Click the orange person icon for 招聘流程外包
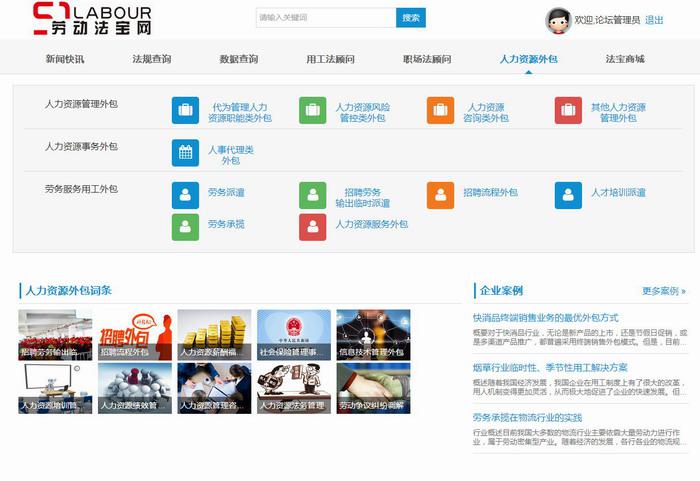The width and height of the screenshot is (700, 481). click(440, 195)
